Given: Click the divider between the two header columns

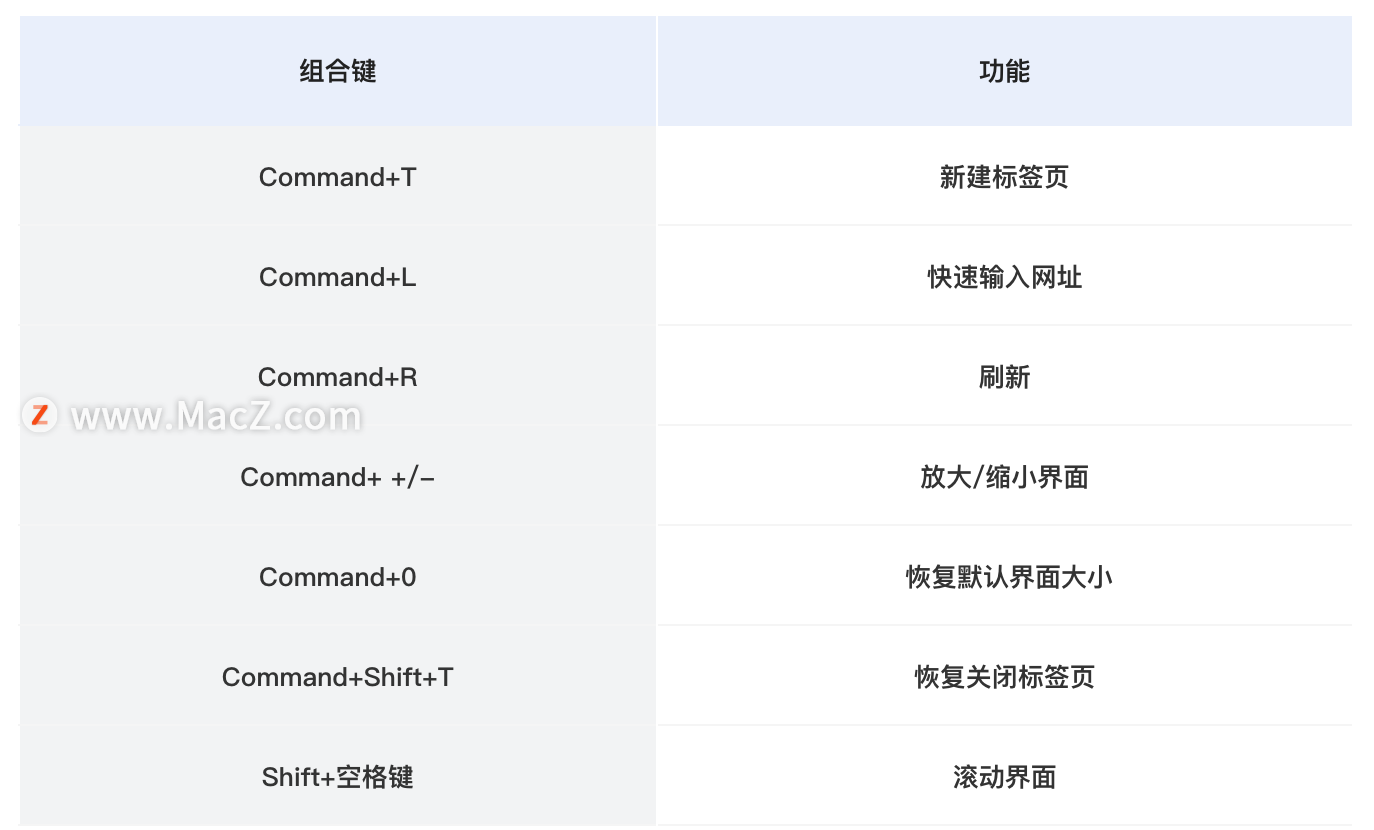Looking at the screenshot, I should tap(657, 72).
